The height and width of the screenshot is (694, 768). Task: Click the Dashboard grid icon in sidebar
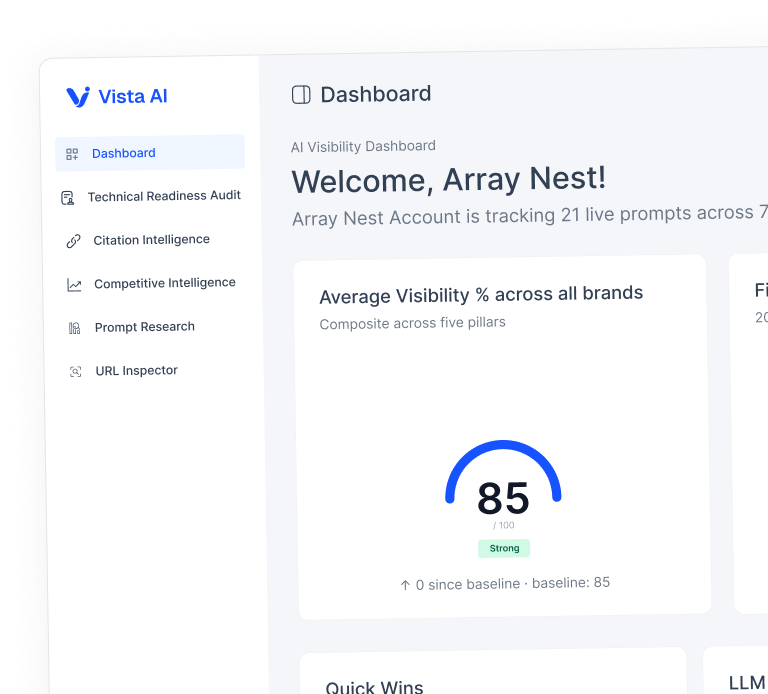pyautogui.click(x=72, y=154)
